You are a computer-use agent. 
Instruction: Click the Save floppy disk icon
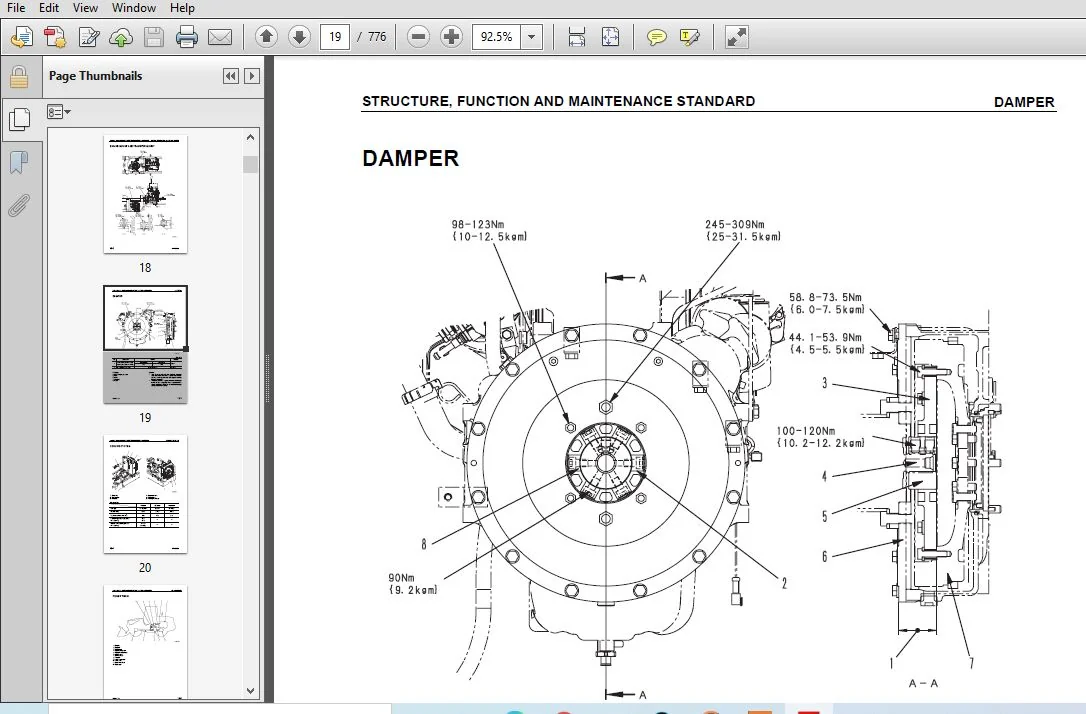coord(154,37)
